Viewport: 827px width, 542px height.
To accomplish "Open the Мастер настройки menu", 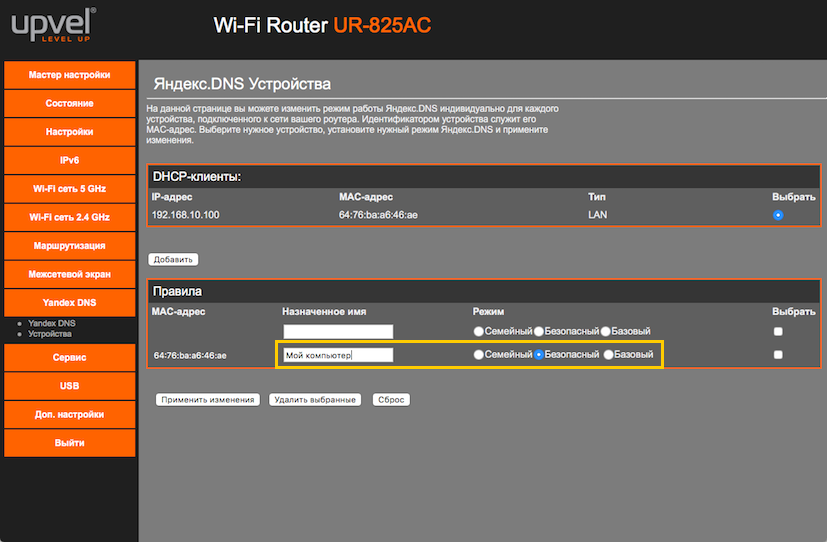I will pos(70,75).
